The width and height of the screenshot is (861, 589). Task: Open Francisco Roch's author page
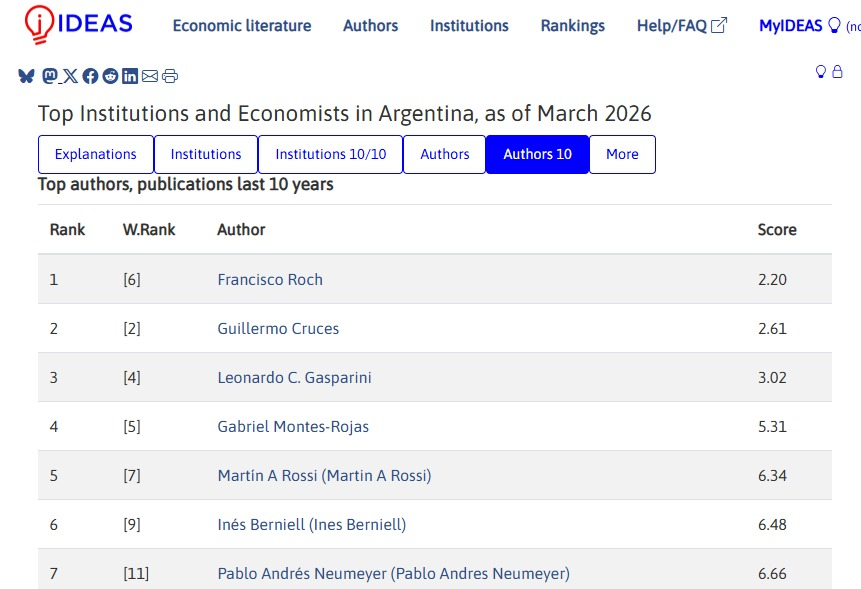(270, 279)
